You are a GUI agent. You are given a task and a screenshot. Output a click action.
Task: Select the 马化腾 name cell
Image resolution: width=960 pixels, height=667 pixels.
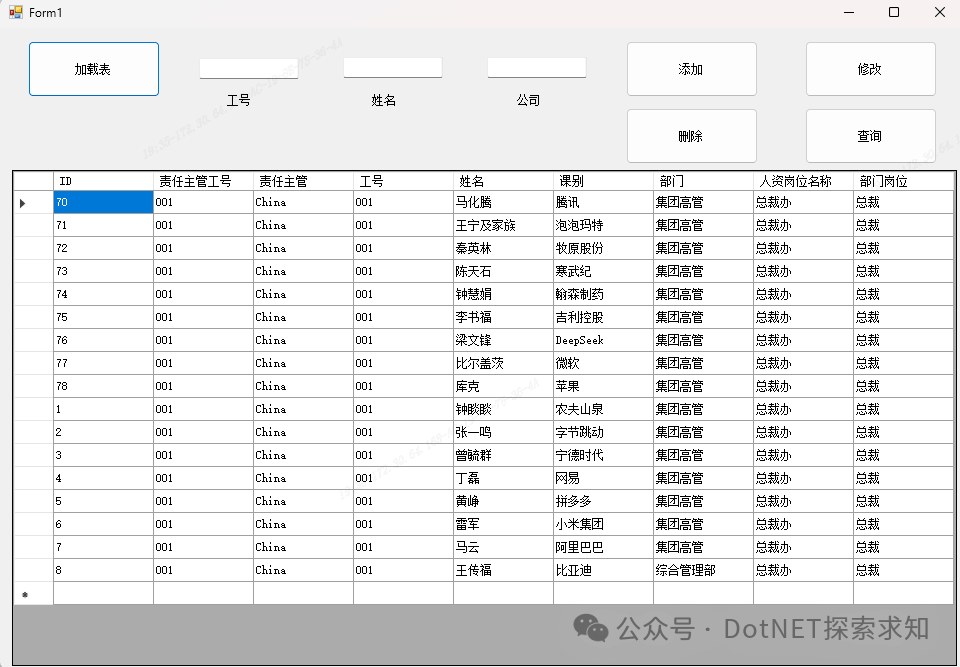503,202
